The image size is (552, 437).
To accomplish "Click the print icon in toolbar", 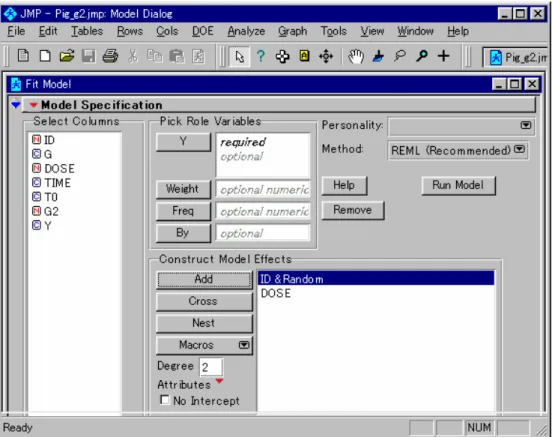I will coord(110,56).
